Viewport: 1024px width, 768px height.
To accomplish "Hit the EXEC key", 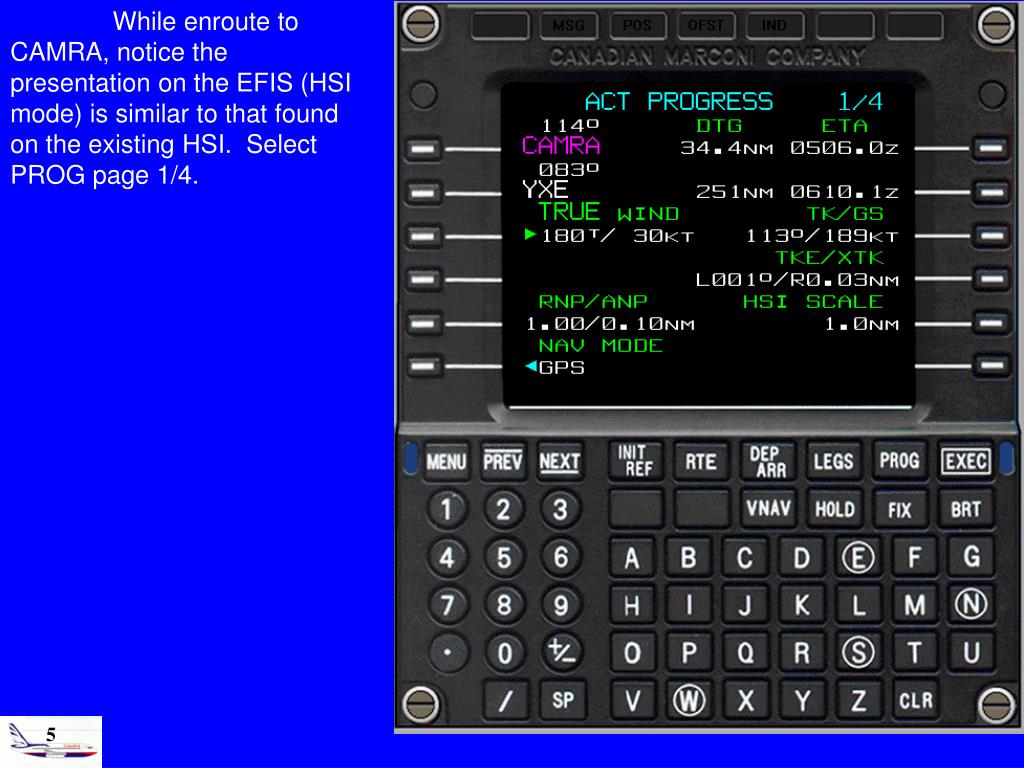I will point(966,461).
